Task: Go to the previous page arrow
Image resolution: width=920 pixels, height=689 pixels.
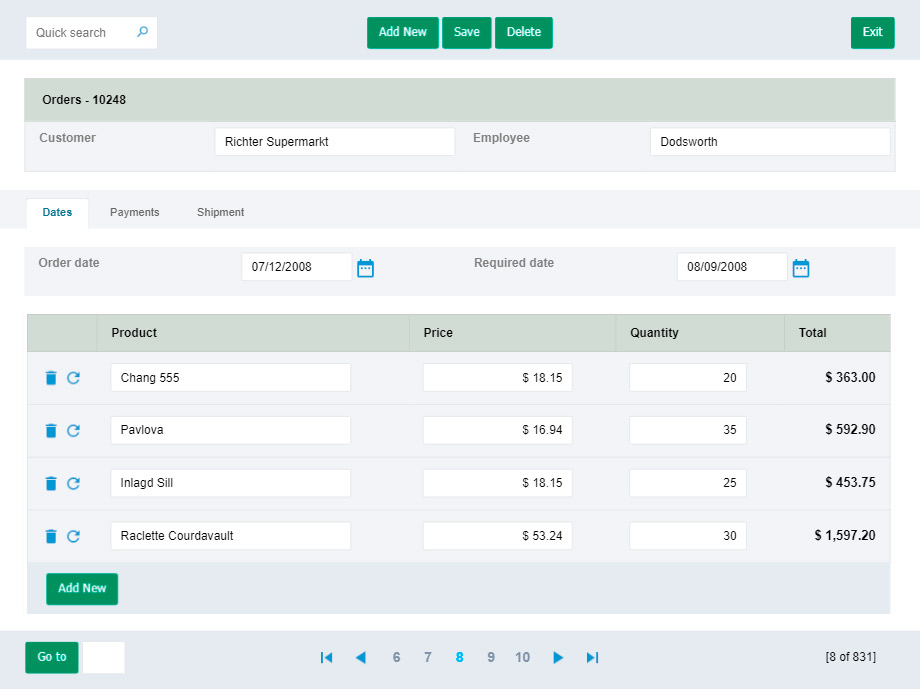Action: click(361, 657)
